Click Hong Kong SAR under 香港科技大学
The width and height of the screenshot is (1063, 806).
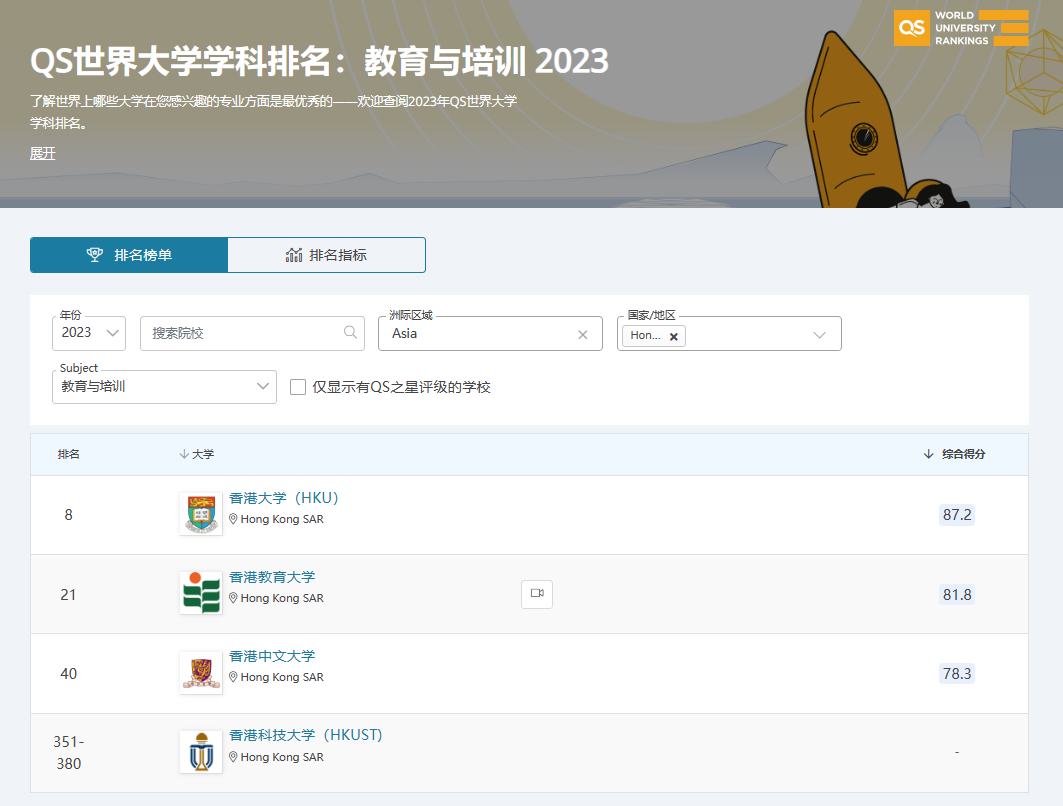coord(282,757)
